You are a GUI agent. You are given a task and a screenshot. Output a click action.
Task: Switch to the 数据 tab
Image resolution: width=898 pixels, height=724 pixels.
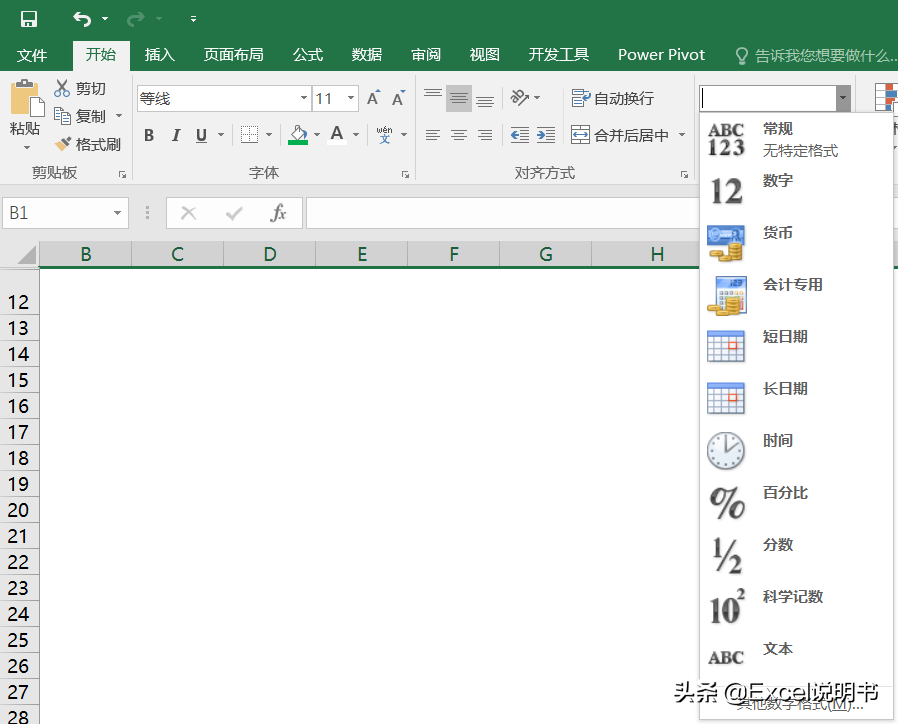367,55
